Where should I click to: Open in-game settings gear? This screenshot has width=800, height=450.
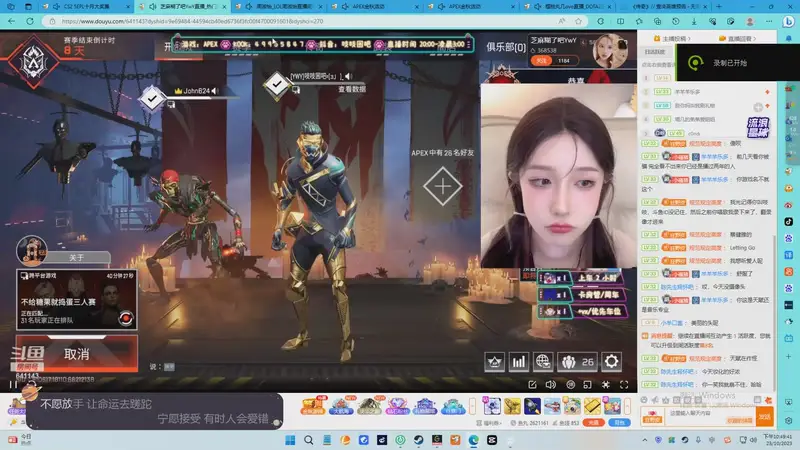(611, 362)
